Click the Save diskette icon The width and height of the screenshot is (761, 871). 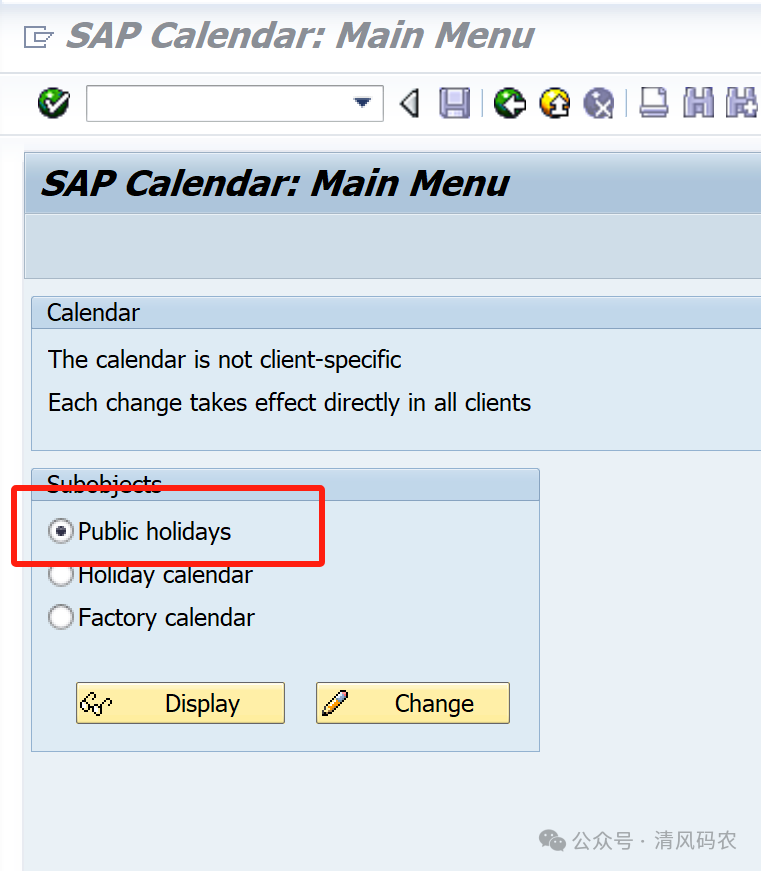[455, 103]
